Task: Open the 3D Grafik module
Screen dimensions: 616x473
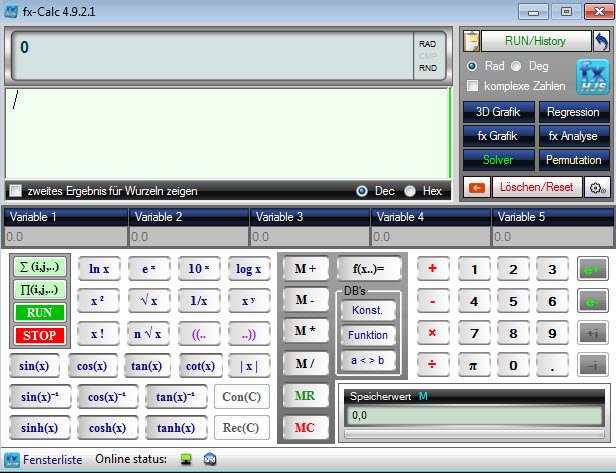Action: tap(498, 112)
